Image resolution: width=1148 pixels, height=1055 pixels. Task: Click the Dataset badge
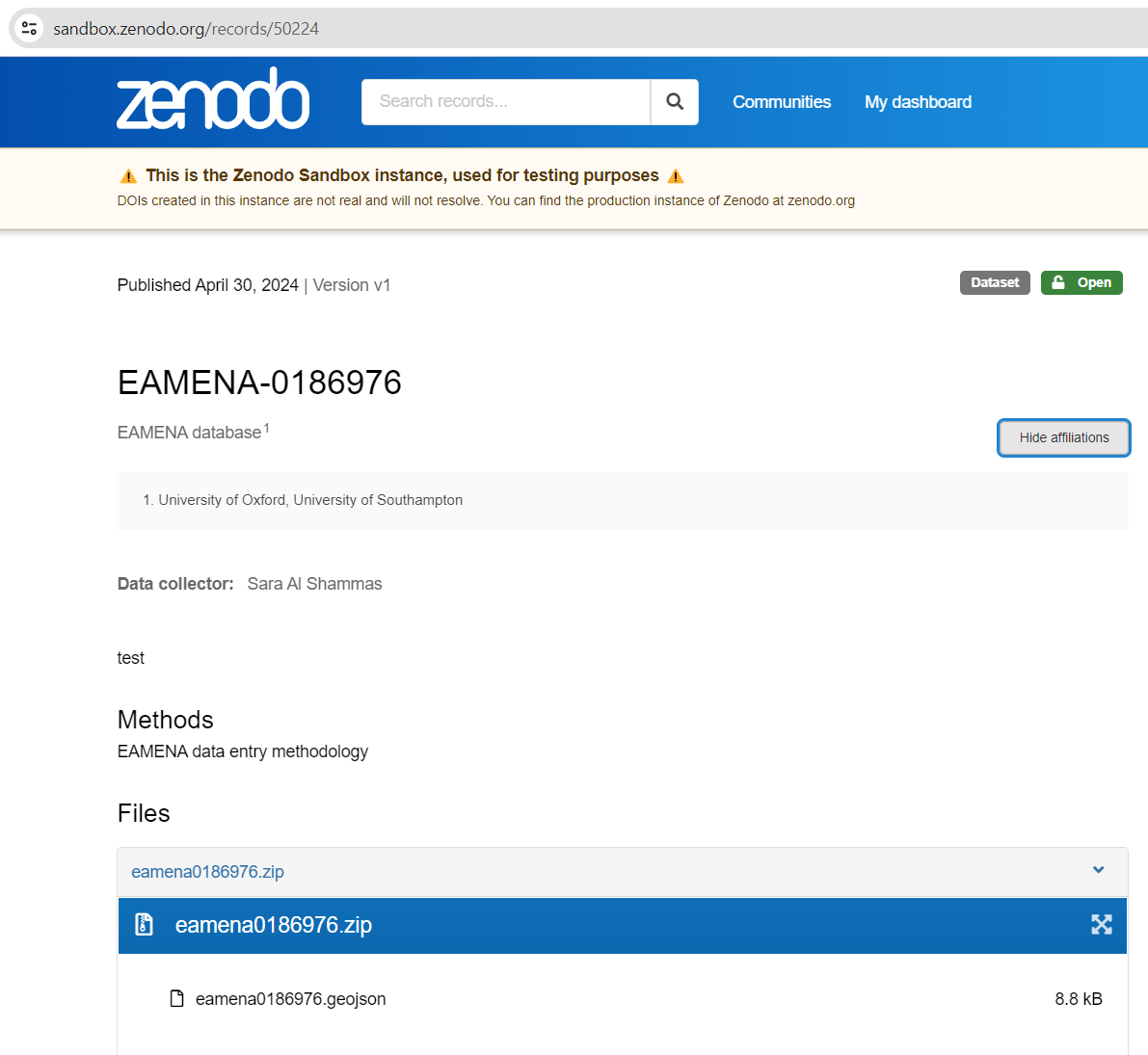[994, 282]
